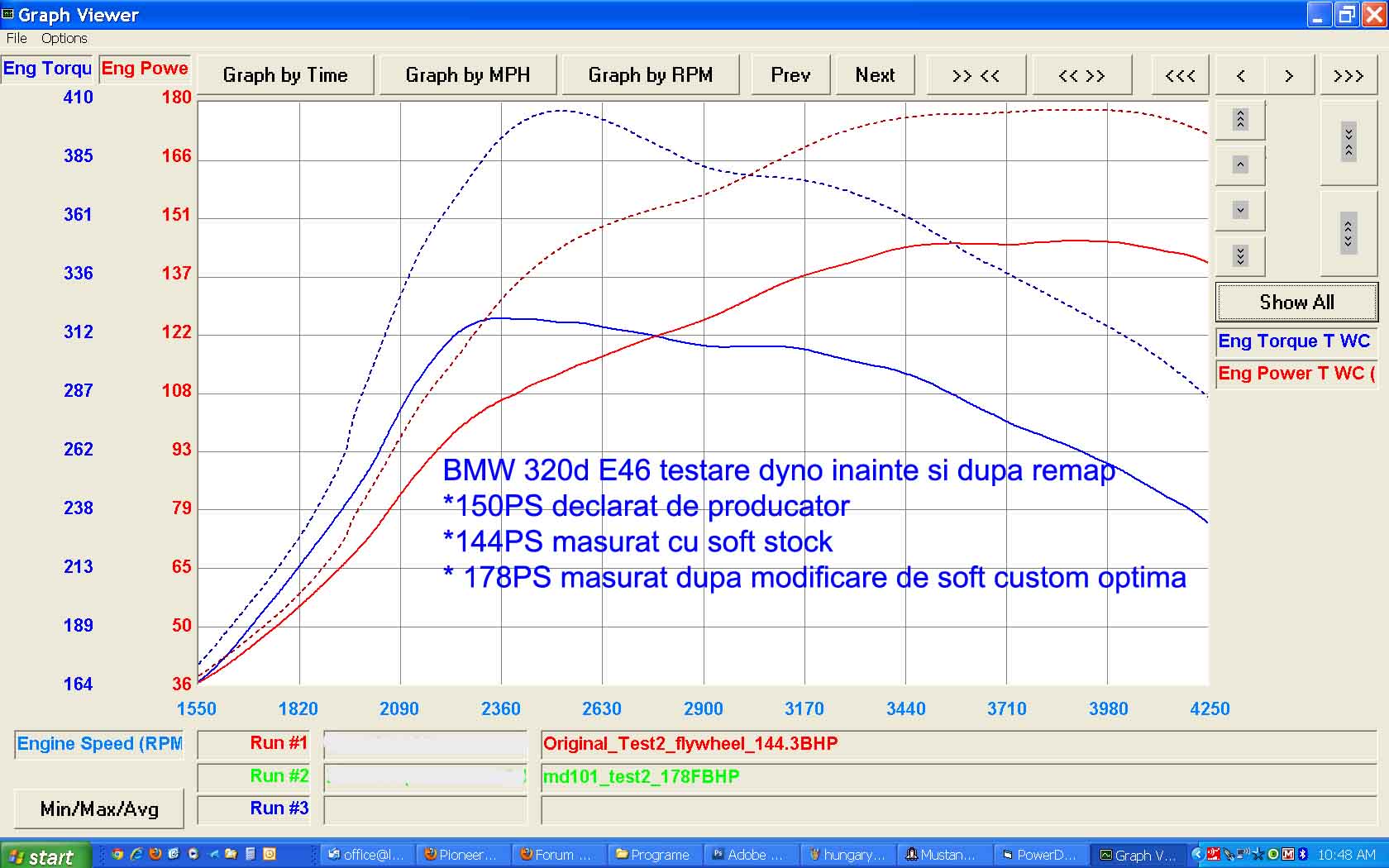Click the green circle icon in system tray
The image size is (1389, 868).
pyautogui.click(x=1273, y=854)
